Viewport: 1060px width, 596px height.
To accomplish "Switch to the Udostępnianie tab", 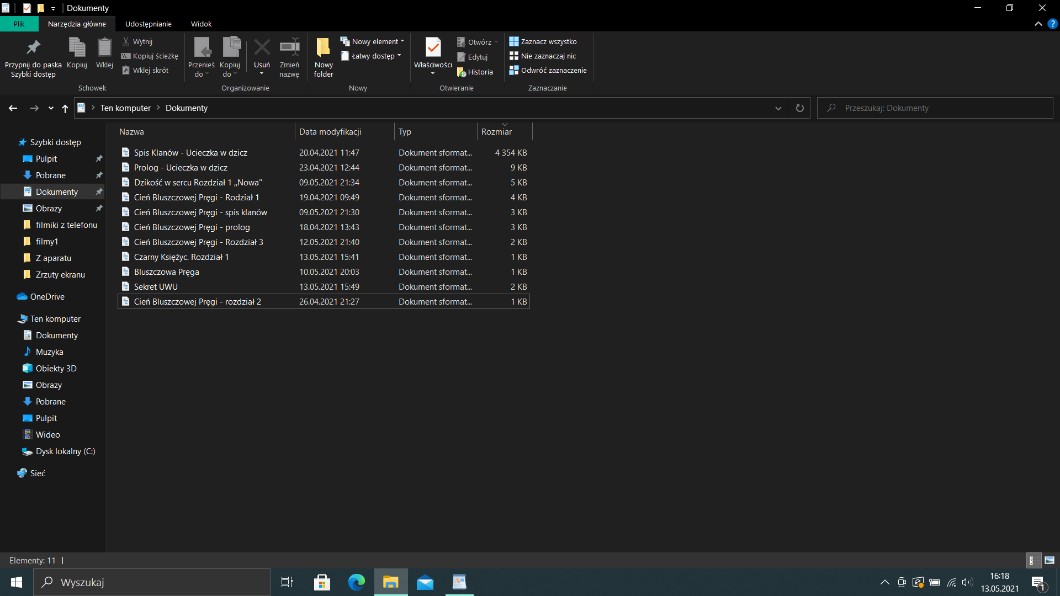I will tap(148, 23).
